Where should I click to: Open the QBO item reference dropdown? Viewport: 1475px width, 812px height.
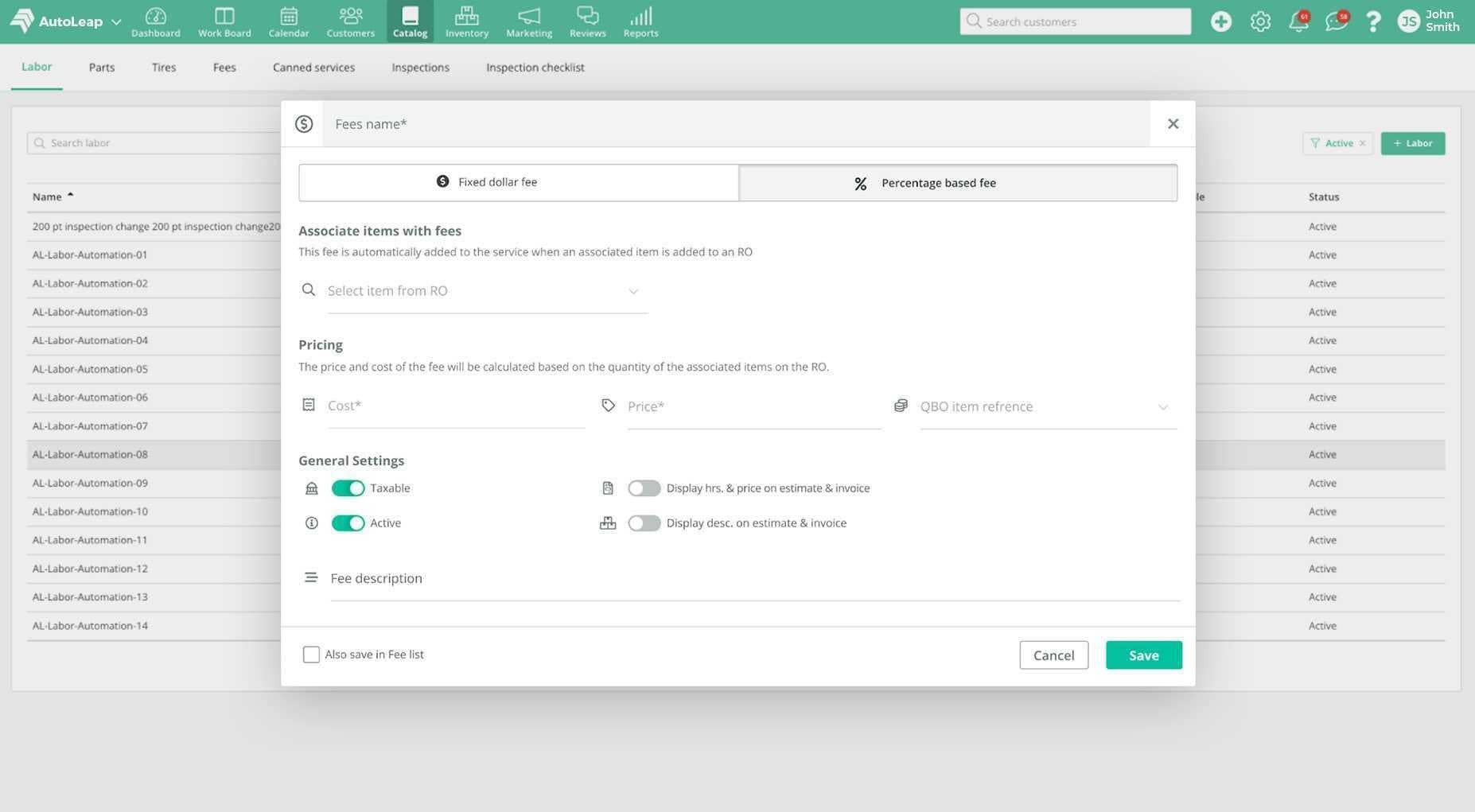click(1161, 405)
